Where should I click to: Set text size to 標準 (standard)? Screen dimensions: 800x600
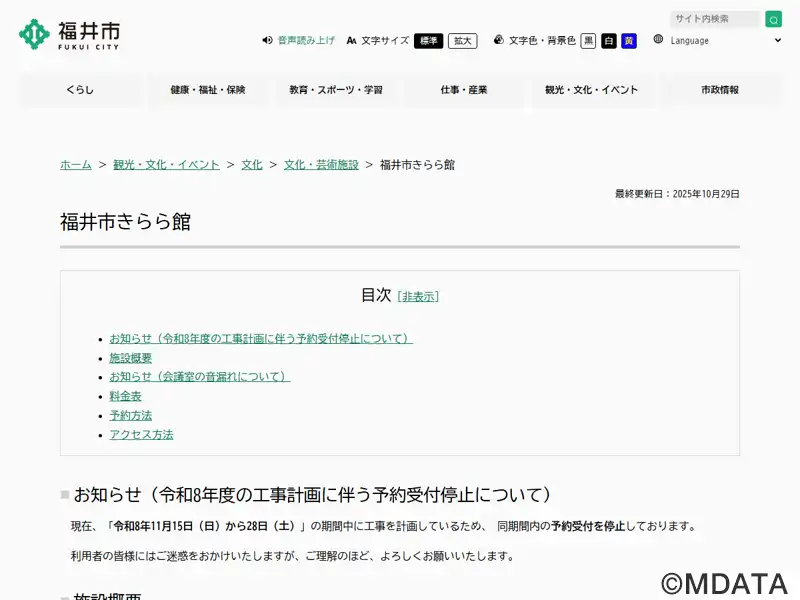coord(428,41)
